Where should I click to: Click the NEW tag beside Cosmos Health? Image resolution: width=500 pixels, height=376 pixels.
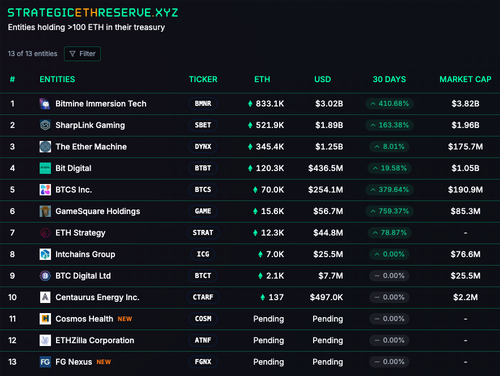coord(125,319)
